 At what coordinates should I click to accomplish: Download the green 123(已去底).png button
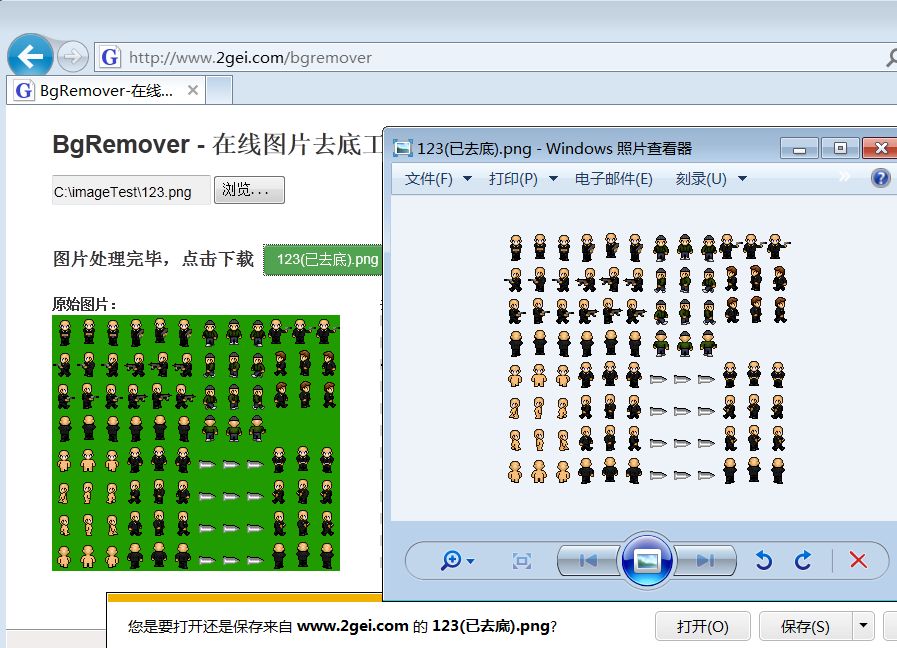pyautogui.click(x=323, y=260)
